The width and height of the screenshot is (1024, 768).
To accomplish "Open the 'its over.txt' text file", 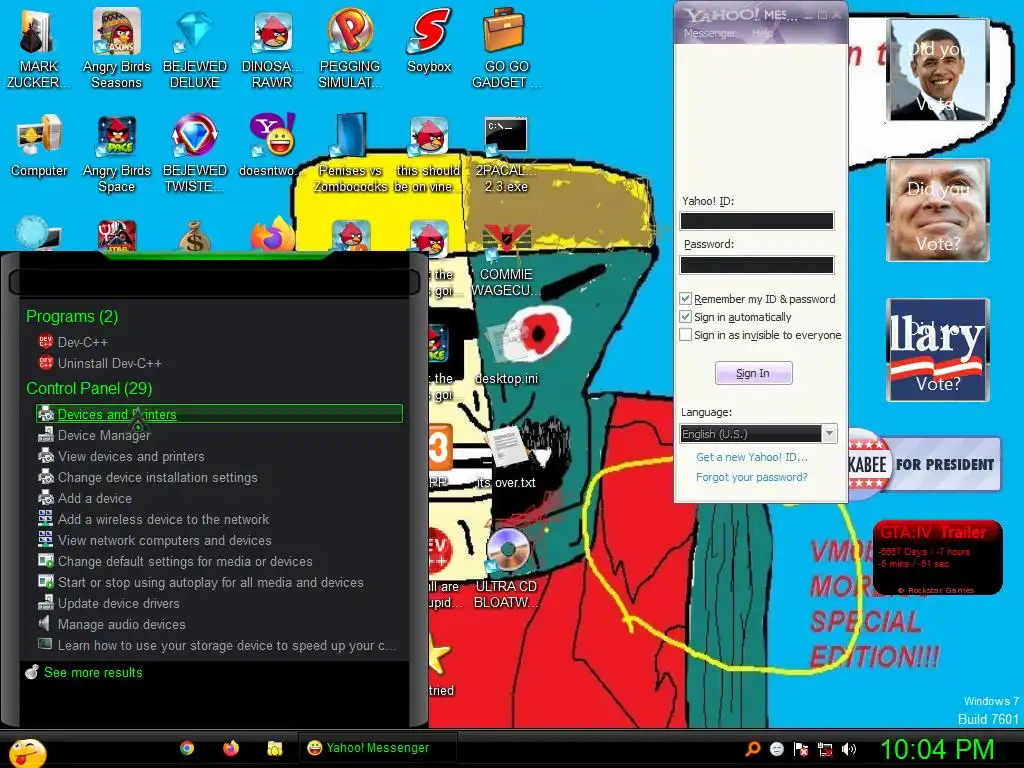I will [506, 457].
